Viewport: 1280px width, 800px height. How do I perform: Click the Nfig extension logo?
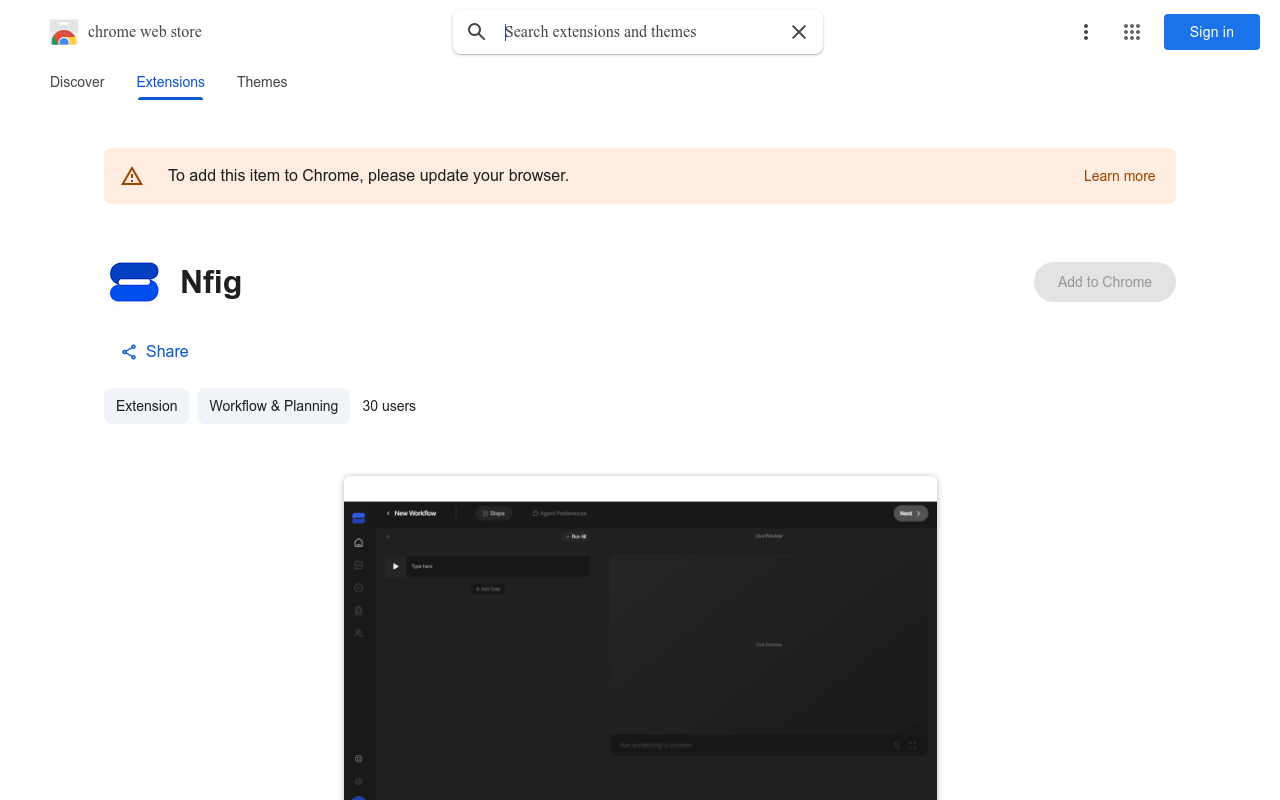pyautogui.click(x=134, y=282)
